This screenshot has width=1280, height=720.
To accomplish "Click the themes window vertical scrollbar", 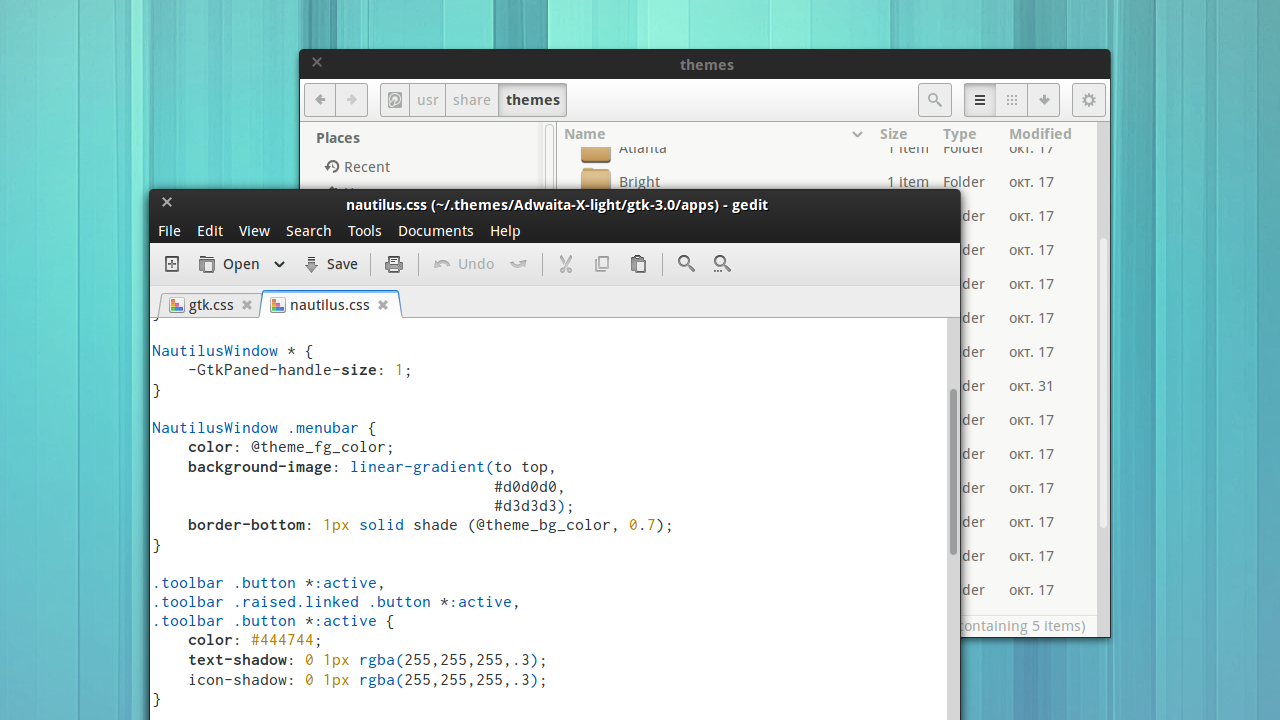I will (x=1103, y=383).
